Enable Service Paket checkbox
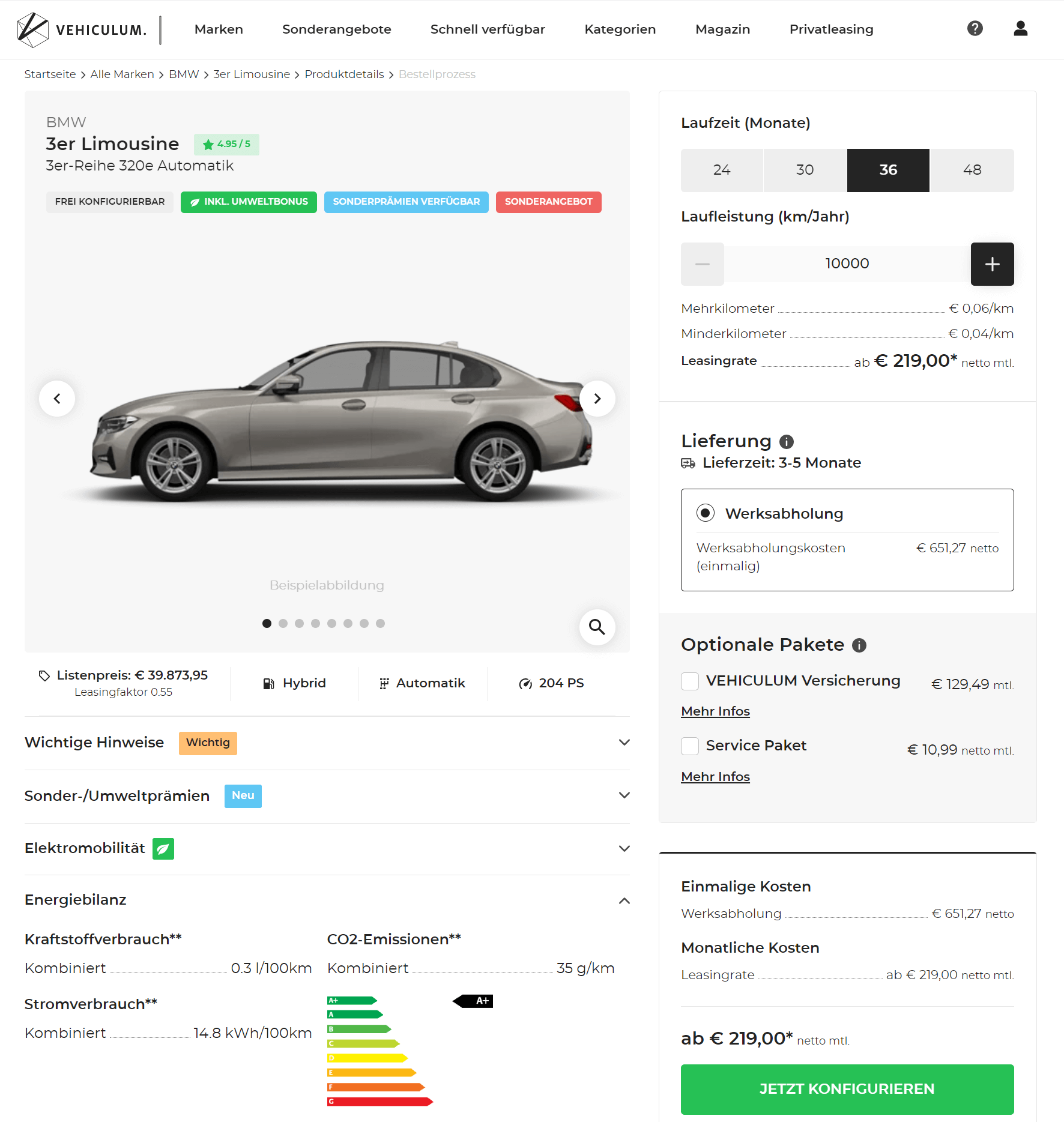The width and height of the screenshot is (1064, 1122). point(690,746)
